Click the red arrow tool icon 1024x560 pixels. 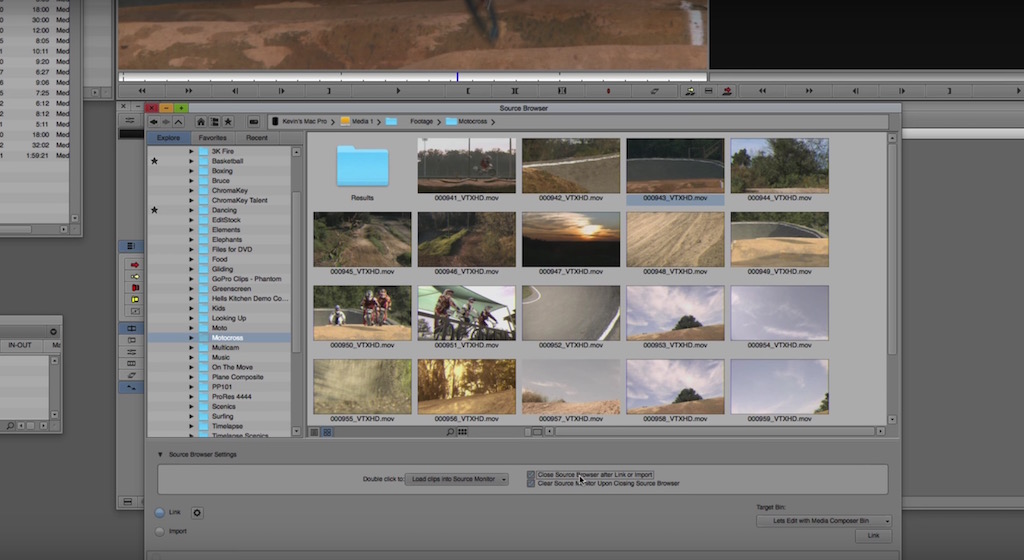point(134,265)
